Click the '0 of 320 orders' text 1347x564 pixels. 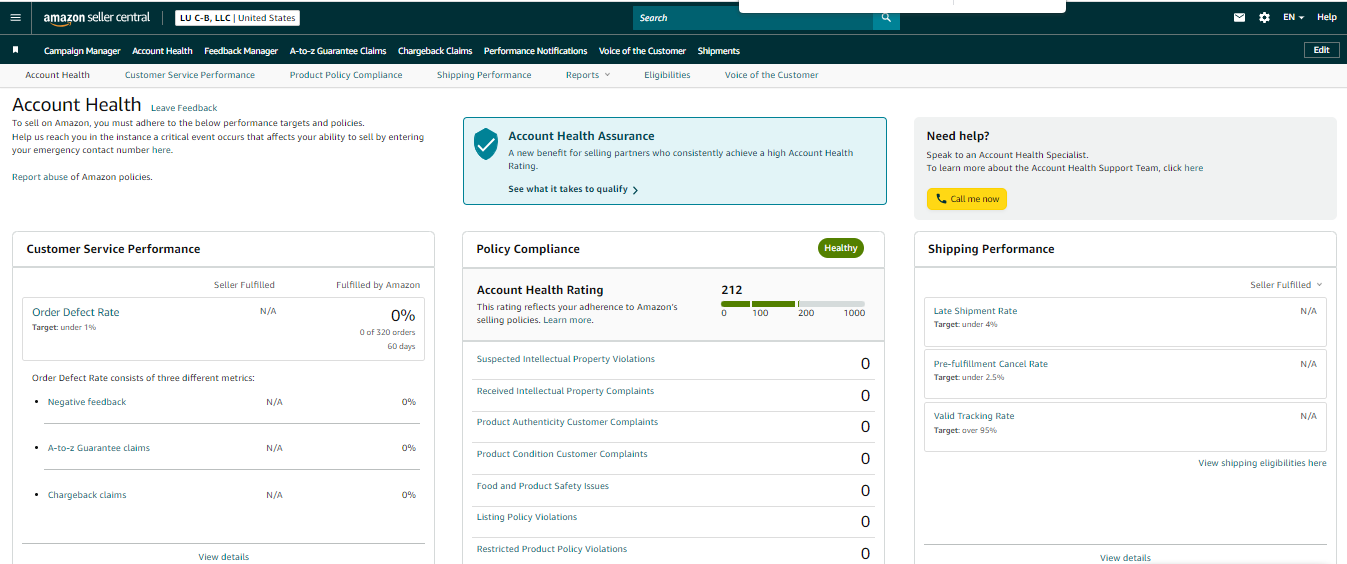[387, 332]
